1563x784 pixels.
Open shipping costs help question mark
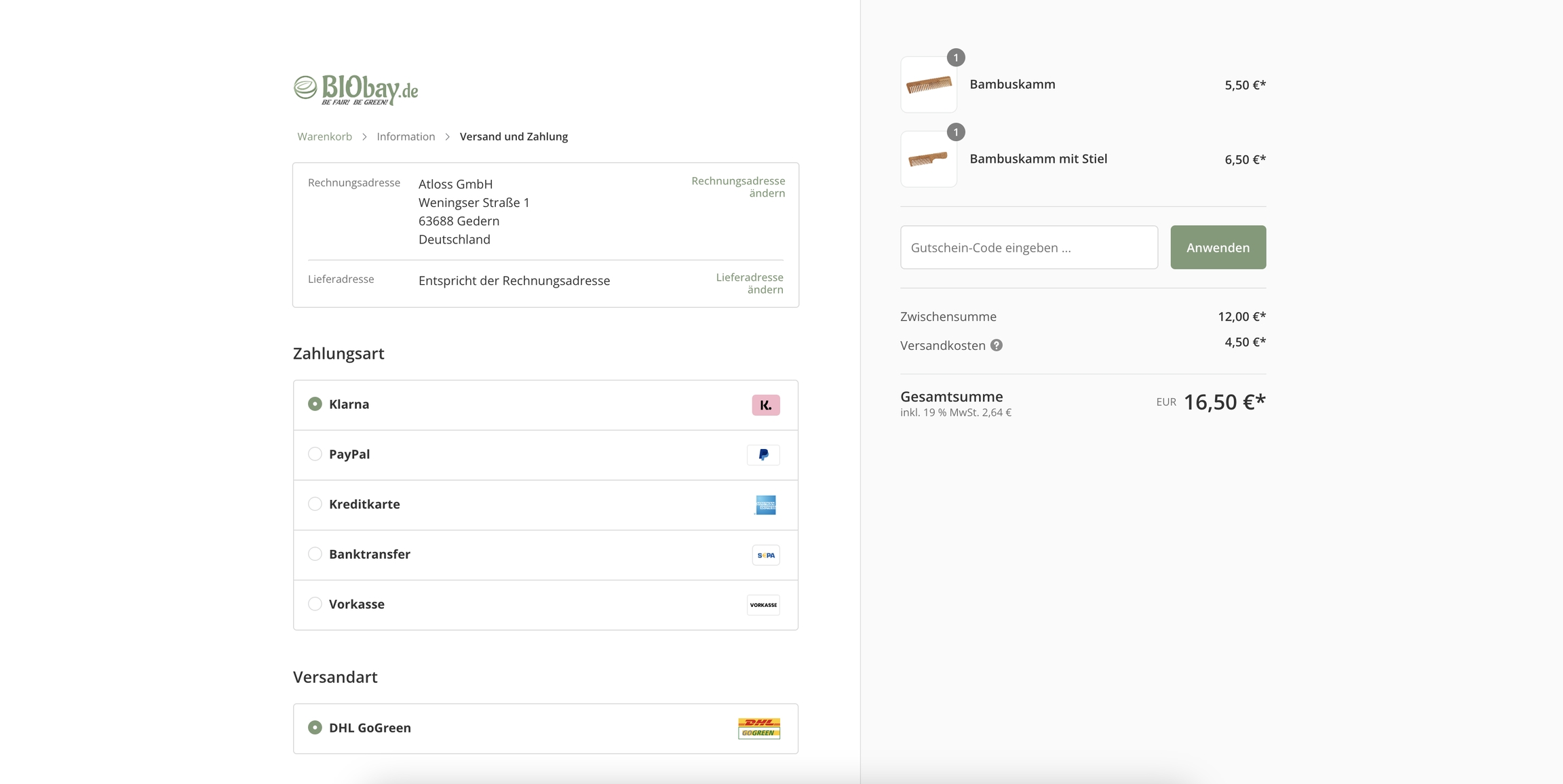996,345
